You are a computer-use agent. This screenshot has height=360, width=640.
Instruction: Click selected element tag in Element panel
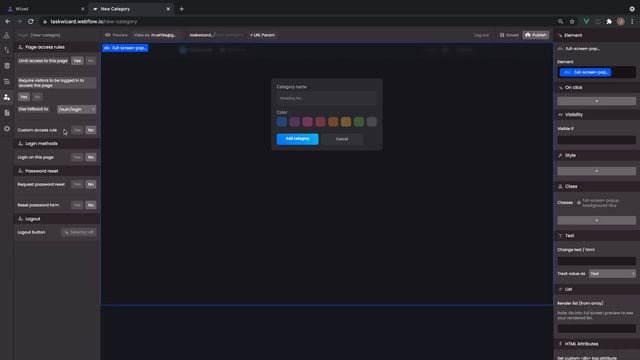coord(585,72)
